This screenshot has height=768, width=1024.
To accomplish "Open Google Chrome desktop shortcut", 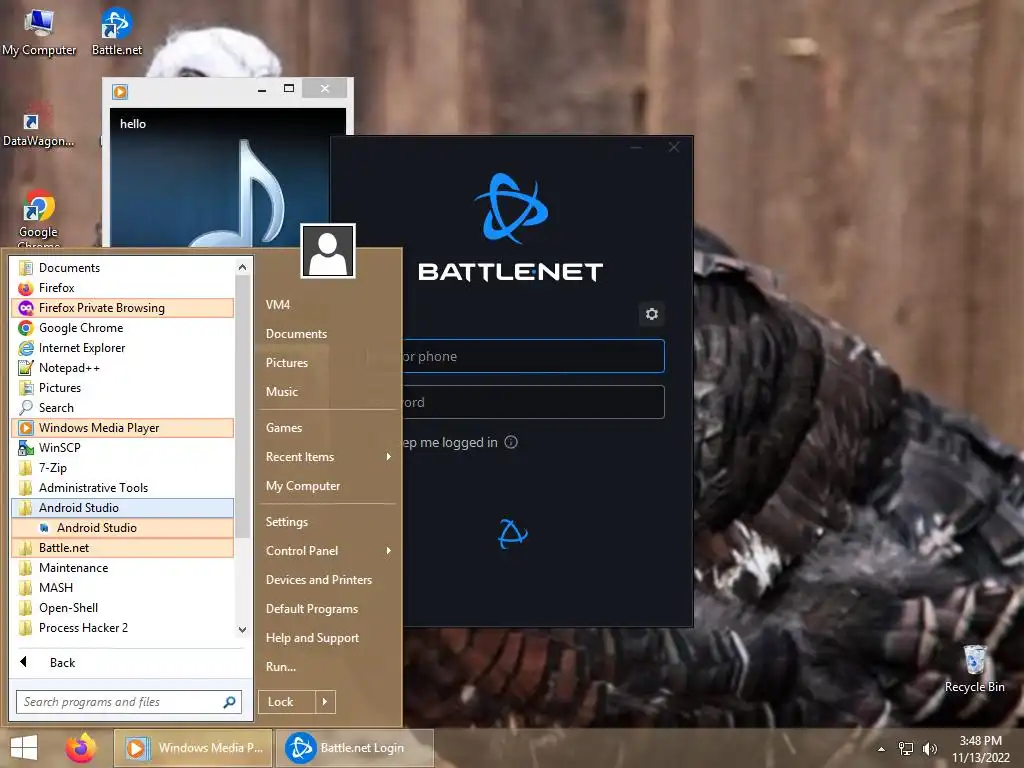I will pyautogui.click(x=38, y=219).
